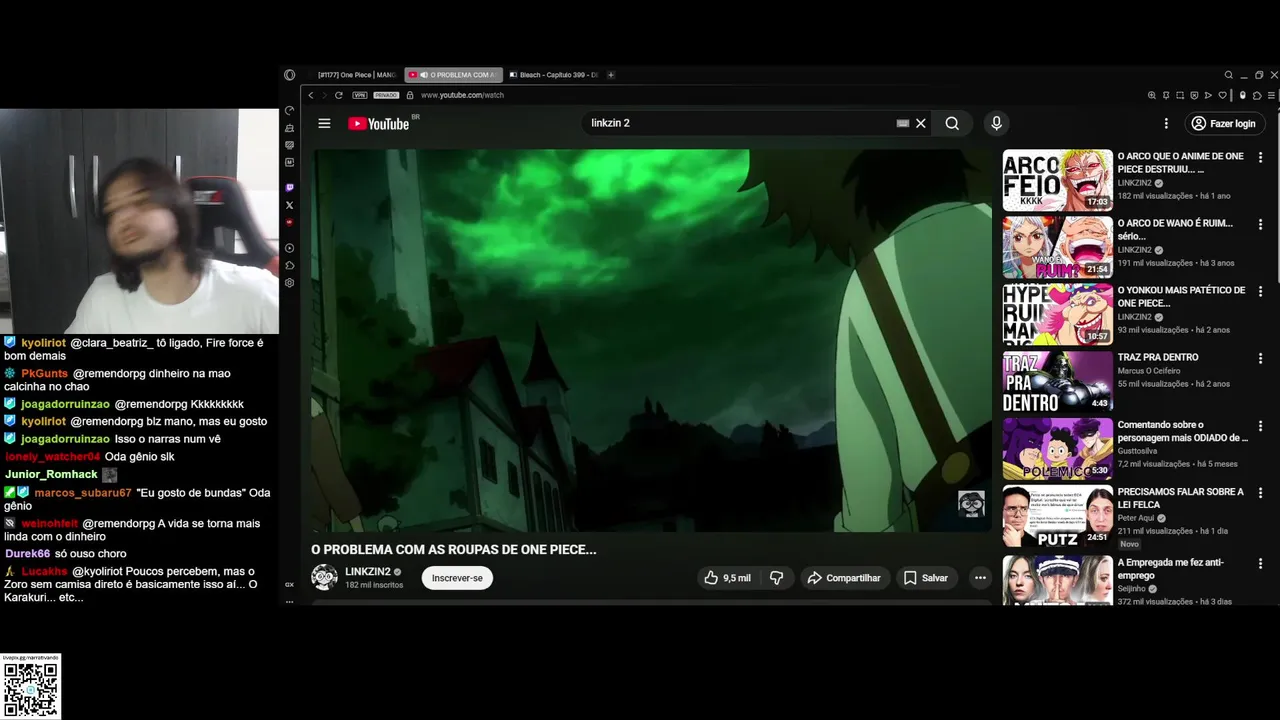Open options for O ARCO QUE O ANIME video
1280x720 pixels.
[x=1260, y=158]
